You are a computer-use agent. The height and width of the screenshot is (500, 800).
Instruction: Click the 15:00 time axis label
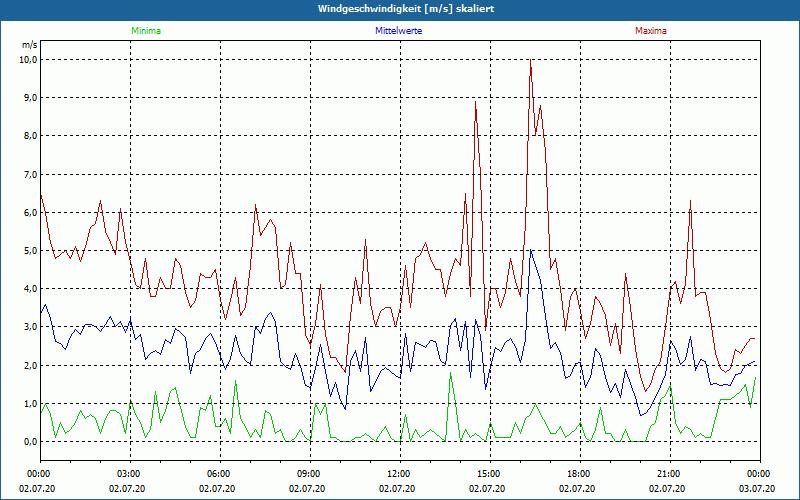click(488, 473)
